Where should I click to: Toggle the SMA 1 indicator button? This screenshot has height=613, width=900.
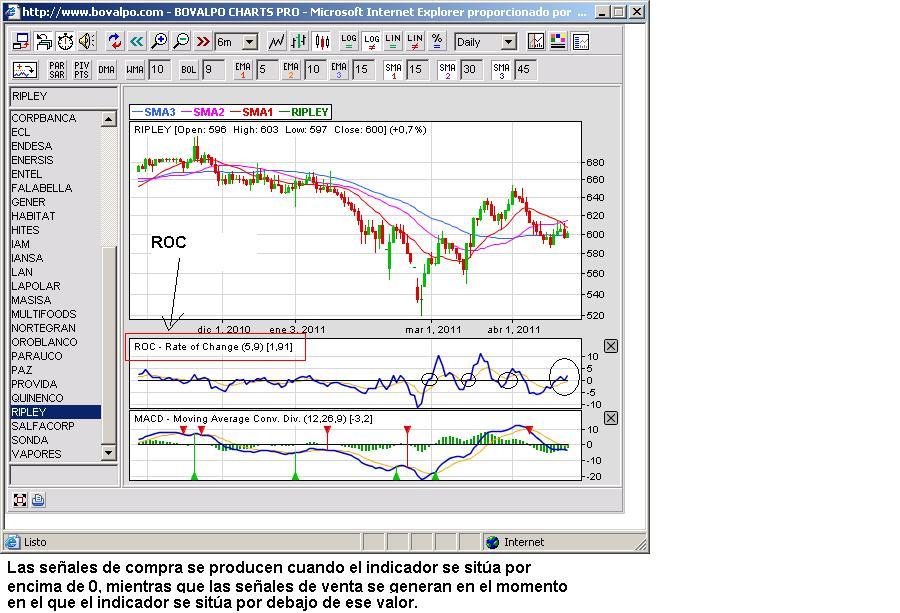point(393,70)
